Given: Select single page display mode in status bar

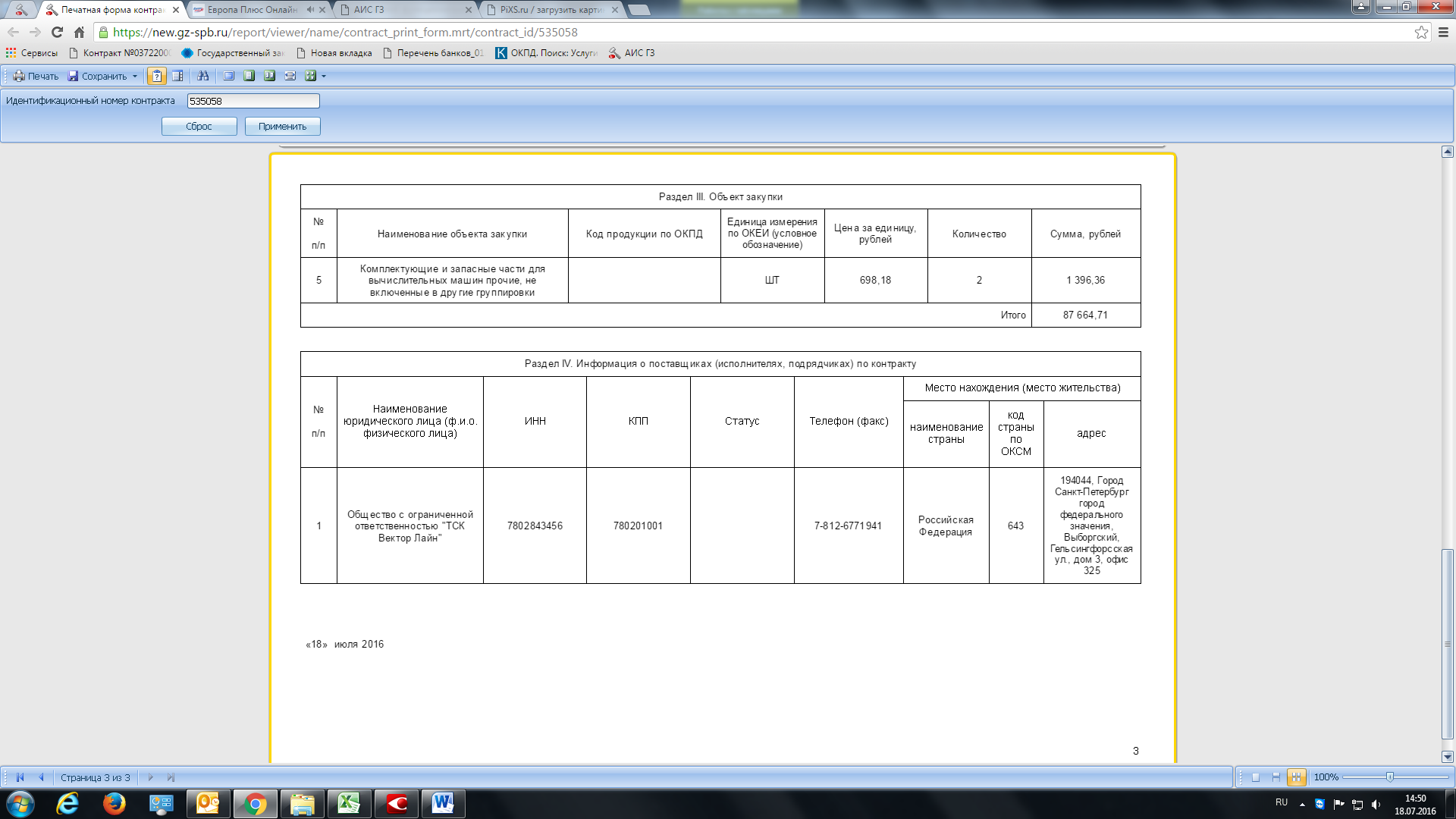Looking at the screenshot, I should pos(1256,777).
